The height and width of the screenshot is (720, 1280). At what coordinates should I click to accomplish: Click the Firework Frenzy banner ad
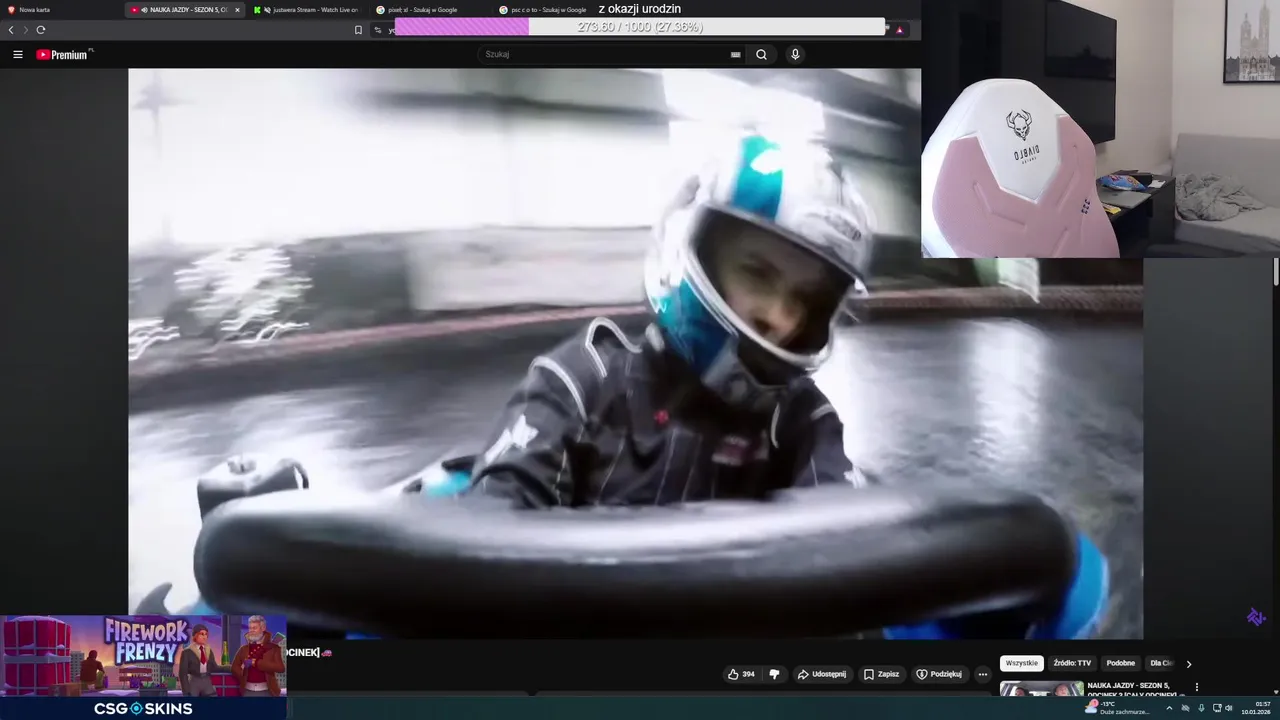[143, 655]
